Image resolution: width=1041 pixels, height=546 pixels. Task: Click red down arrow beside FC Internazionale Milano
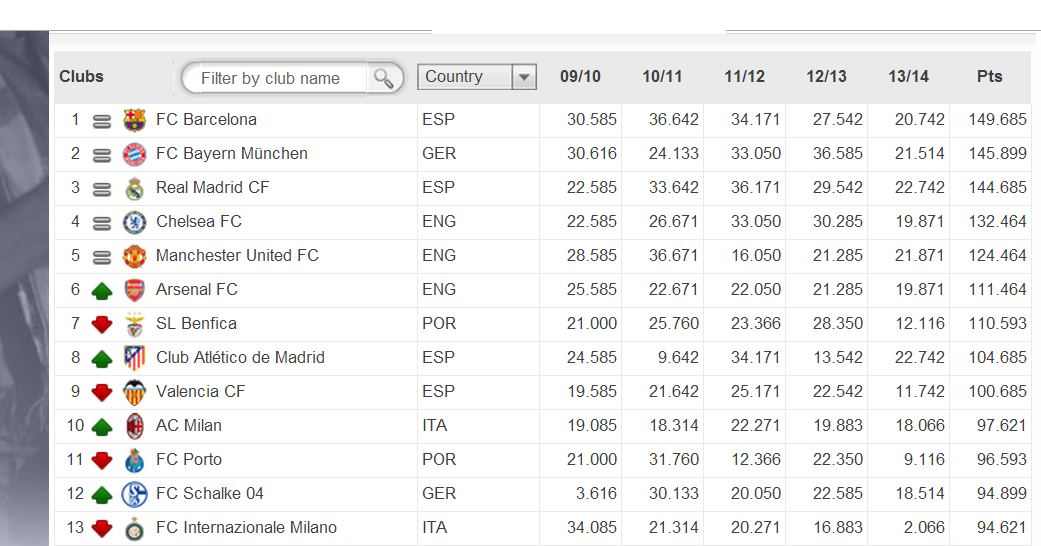click(x=102, y=529)
